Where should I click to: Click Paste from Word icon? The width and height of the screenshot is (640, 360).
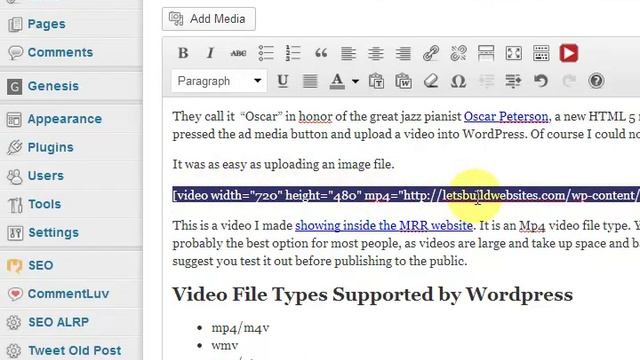(403, 81)
